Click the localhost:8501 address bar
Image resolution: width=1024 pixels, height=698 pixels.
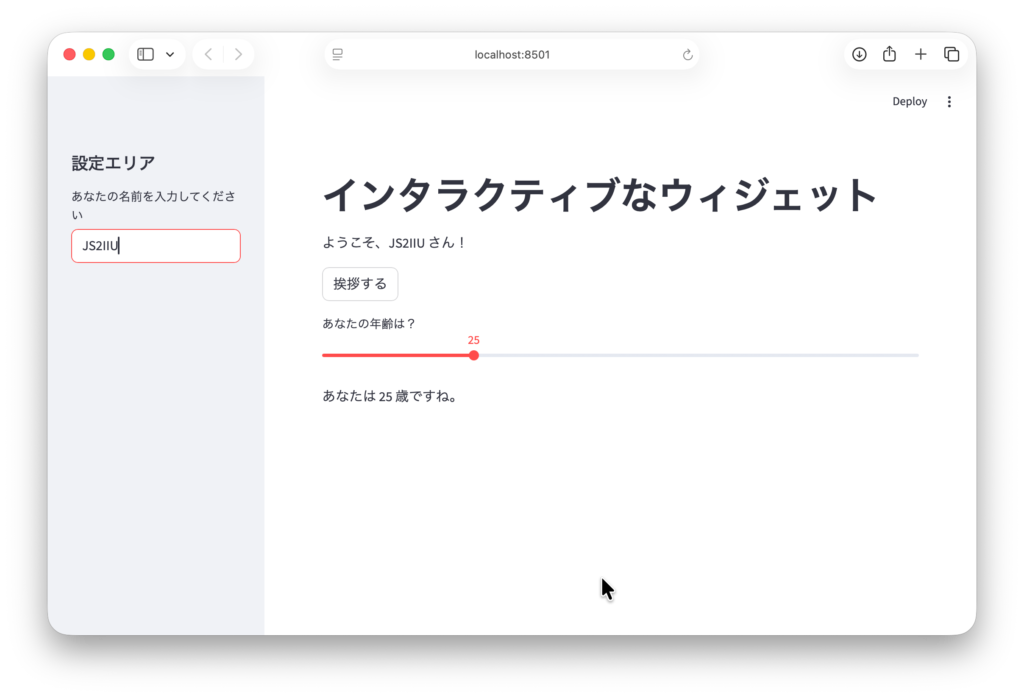(x=512, y=54)
